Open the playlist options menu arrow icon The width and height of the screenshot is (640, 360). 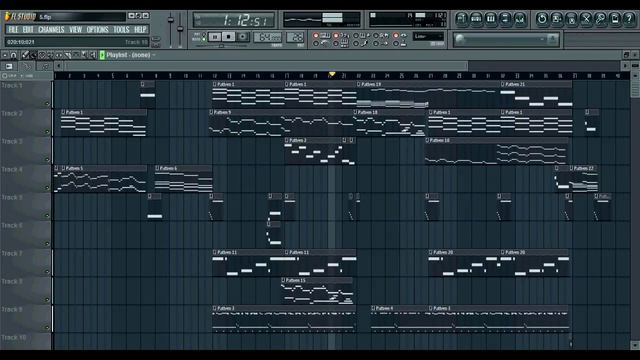[x=4, y=55]
